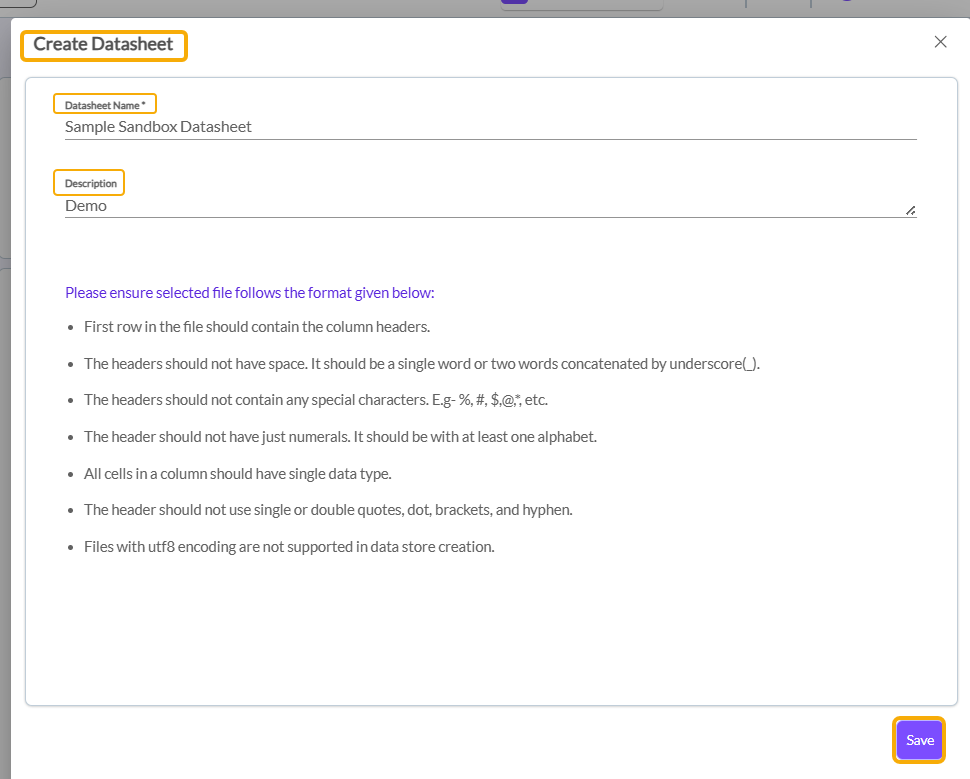Click the Create Datasheet dialog title

(104, 45)
